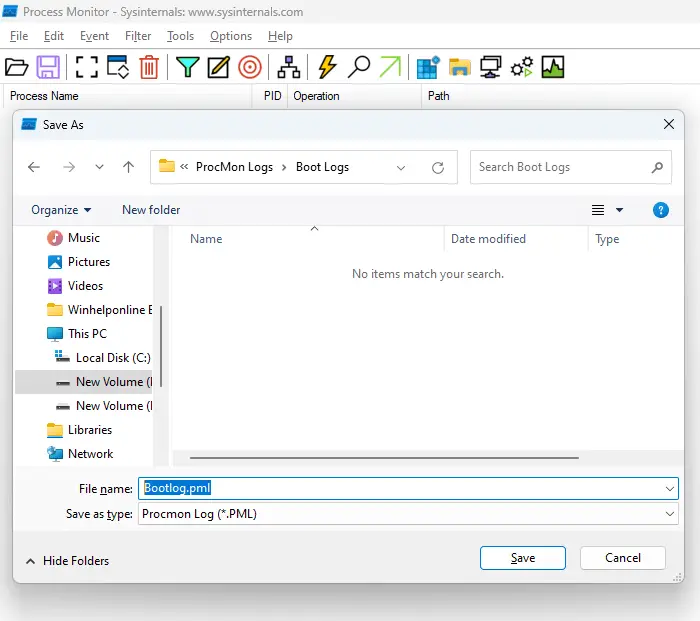Open recent locations dropdown chevron
This screenshot has width=700, height=621.
point(100,167)
